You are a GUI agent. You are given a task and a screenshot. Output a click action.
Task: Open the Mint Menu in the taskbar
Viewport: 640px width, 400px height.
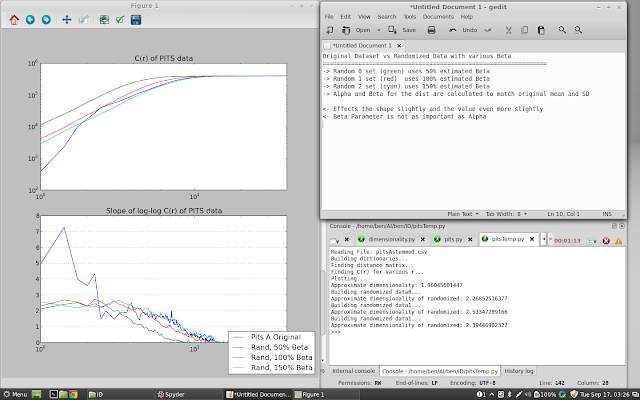pos(15,394)
